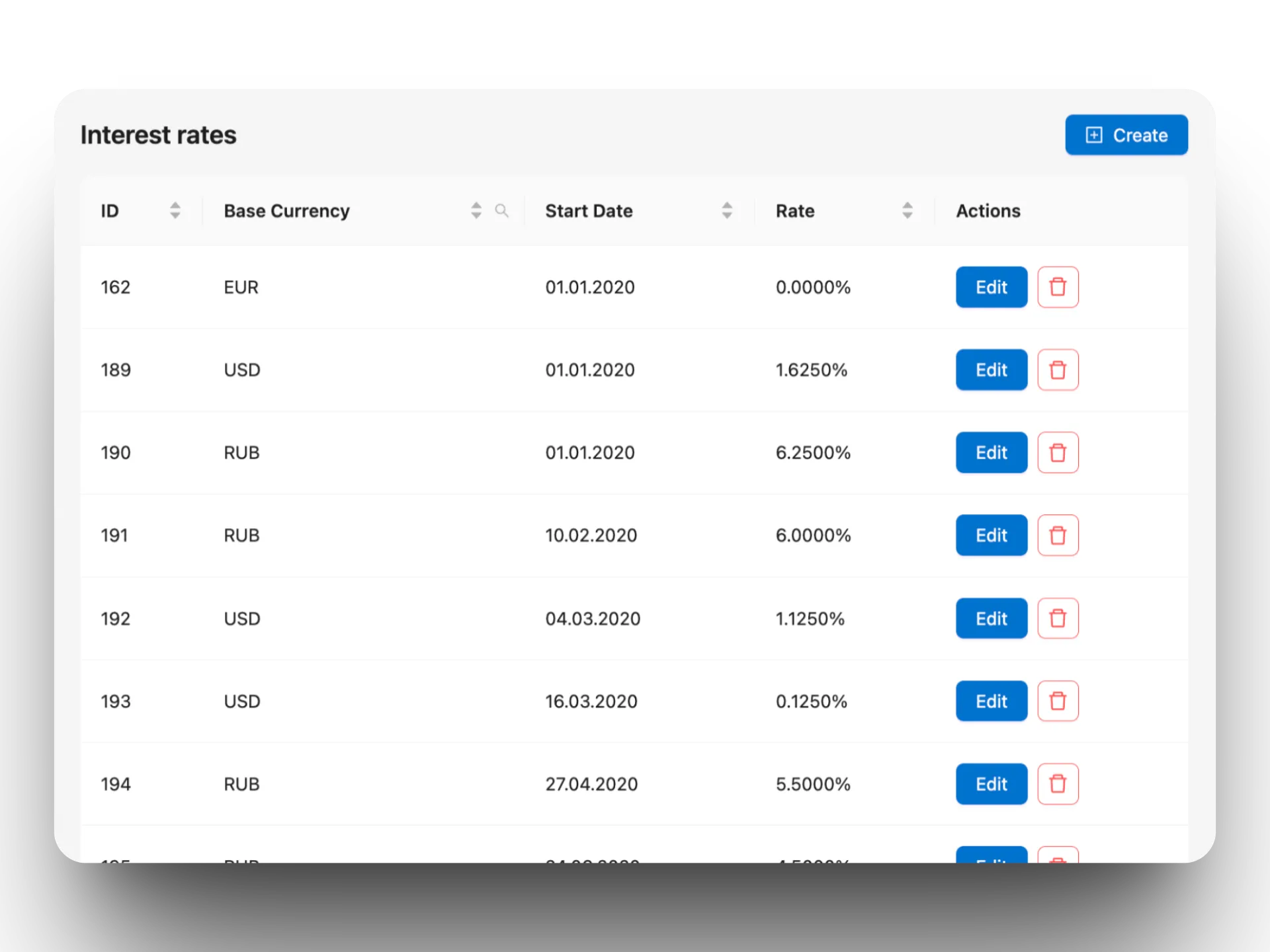Edit the 6.2500% RUB rate
This screenshot has height=952, width=1270.
(x=991, y=452)
